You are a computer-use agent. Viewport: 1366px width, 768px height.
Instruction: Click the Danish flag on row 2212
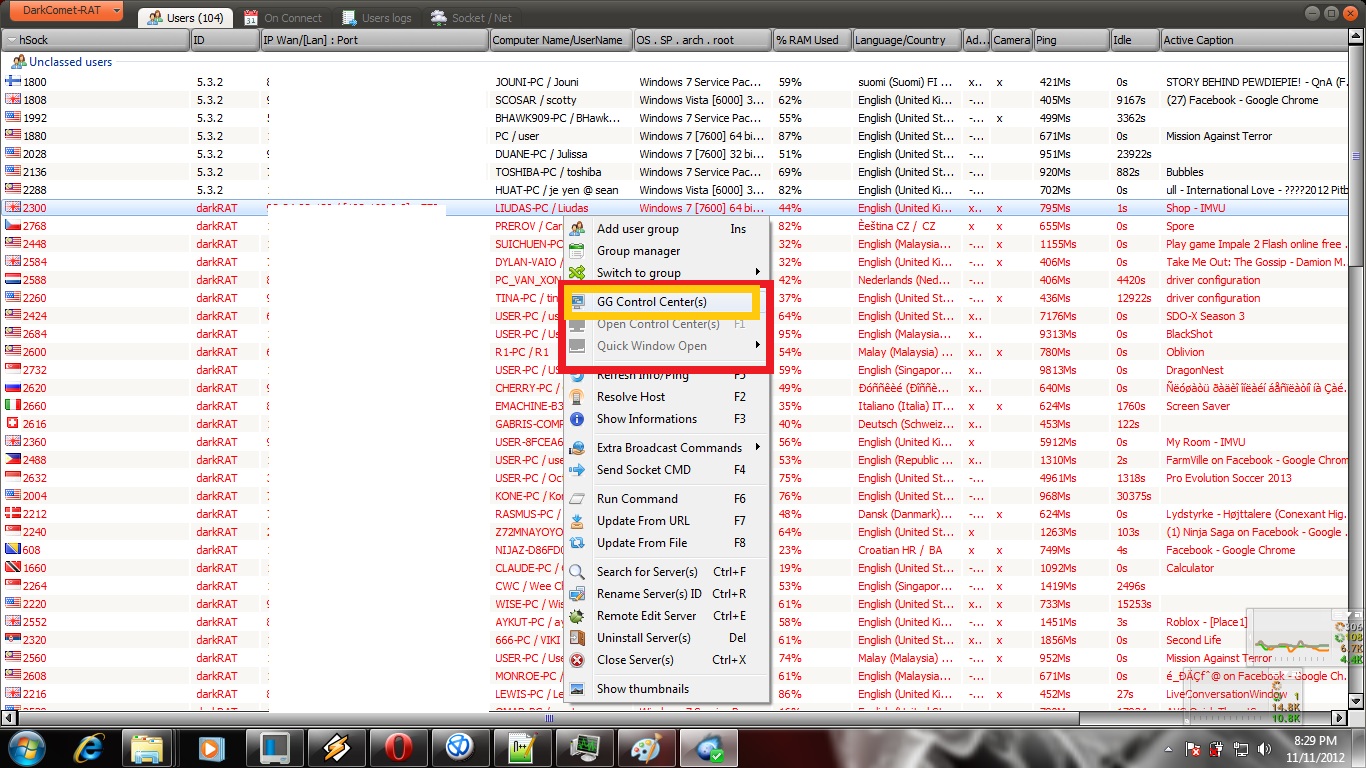tap(13, 514)
